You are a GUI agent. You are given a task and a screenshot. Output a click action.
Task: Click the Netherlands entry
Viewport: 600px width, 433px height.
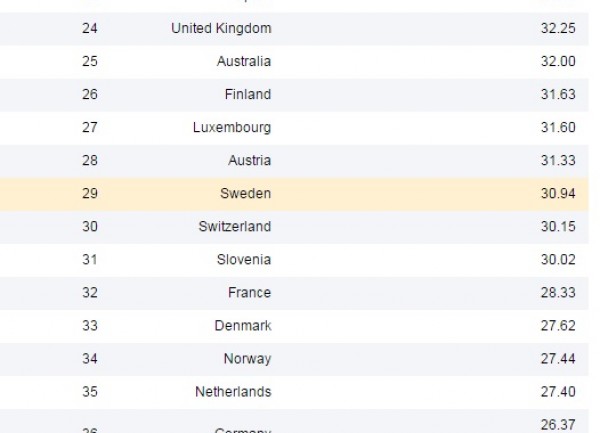pyautogui.click(x=233, y=392)
